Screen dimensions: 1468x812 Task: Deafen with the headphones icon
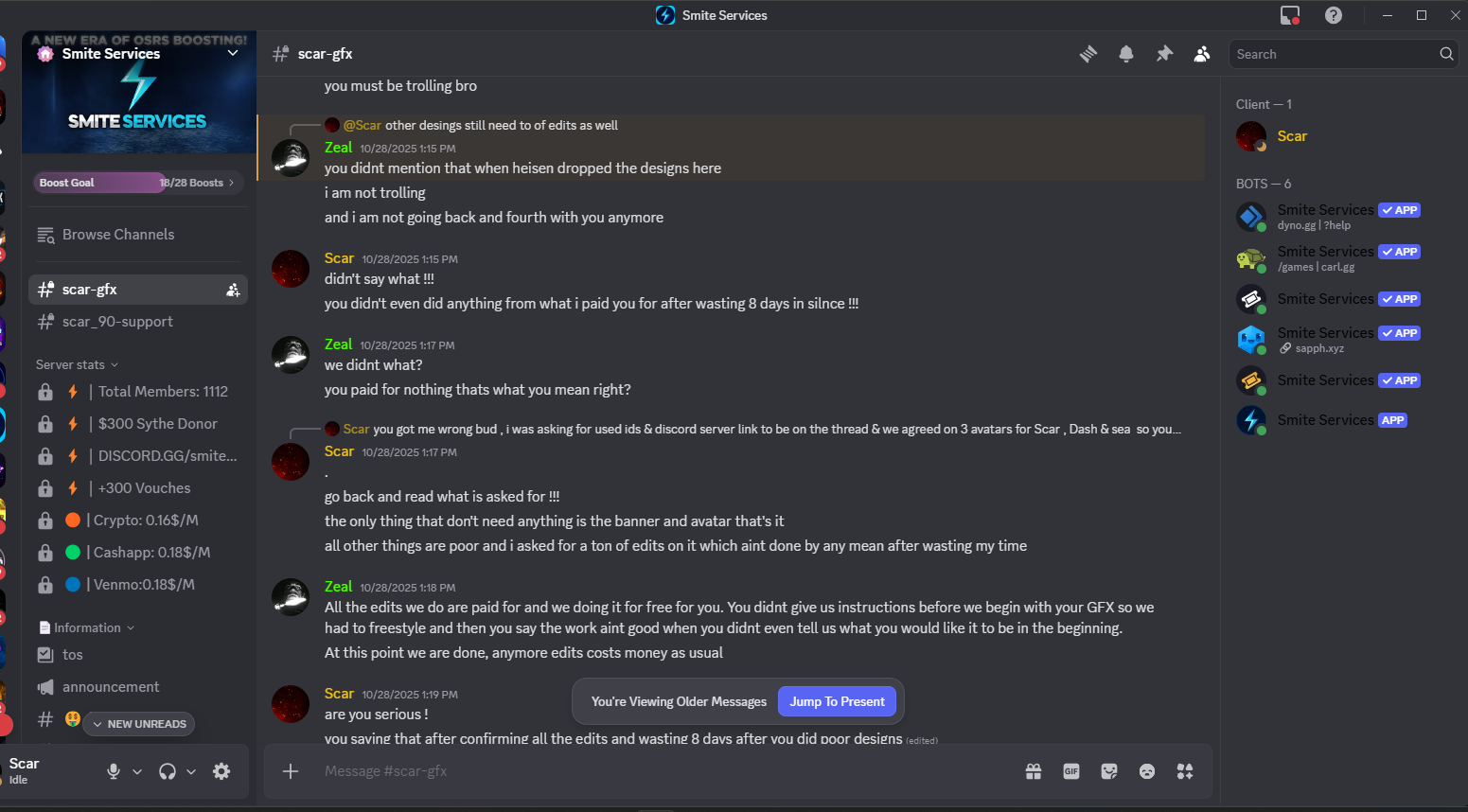click(x=168, y=771)
